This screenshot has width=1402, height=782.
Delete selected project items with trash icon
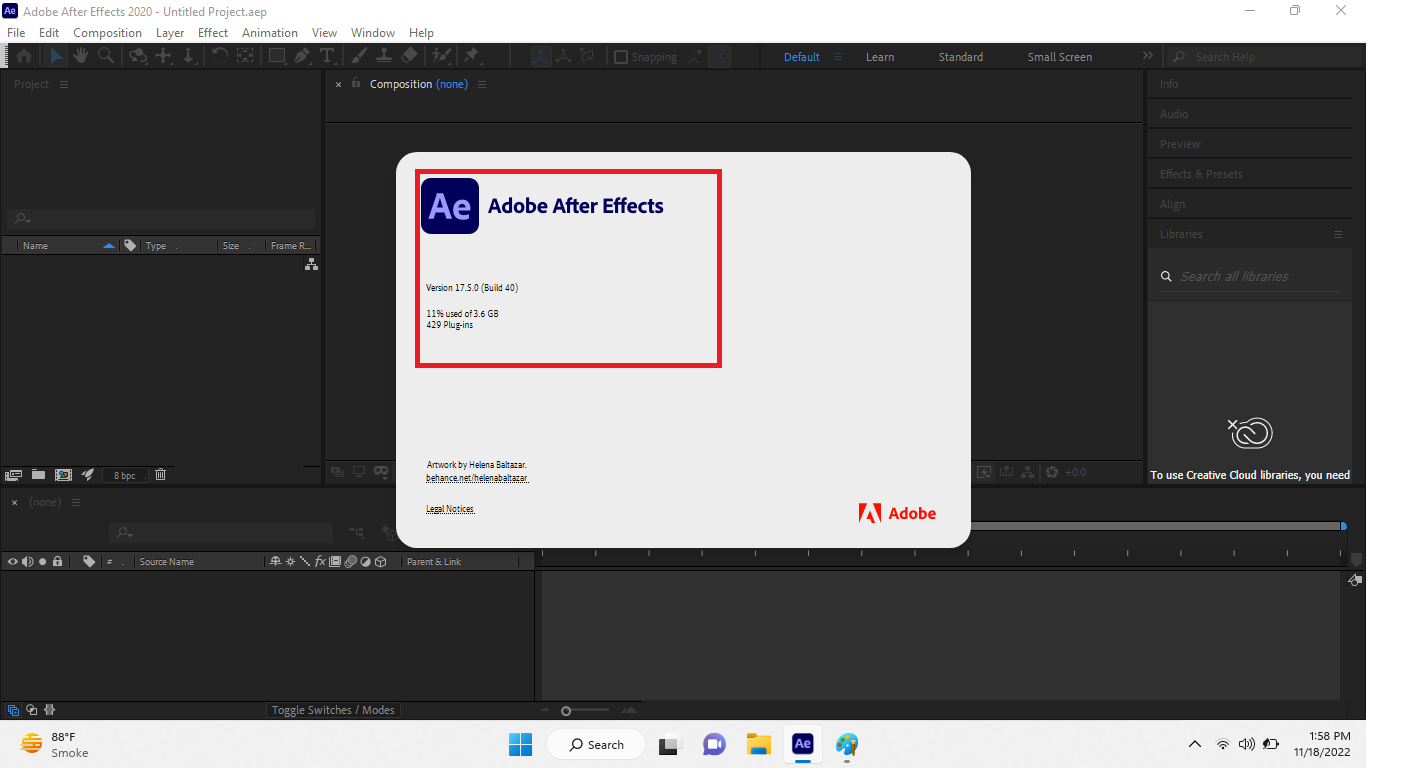point(160,475)
